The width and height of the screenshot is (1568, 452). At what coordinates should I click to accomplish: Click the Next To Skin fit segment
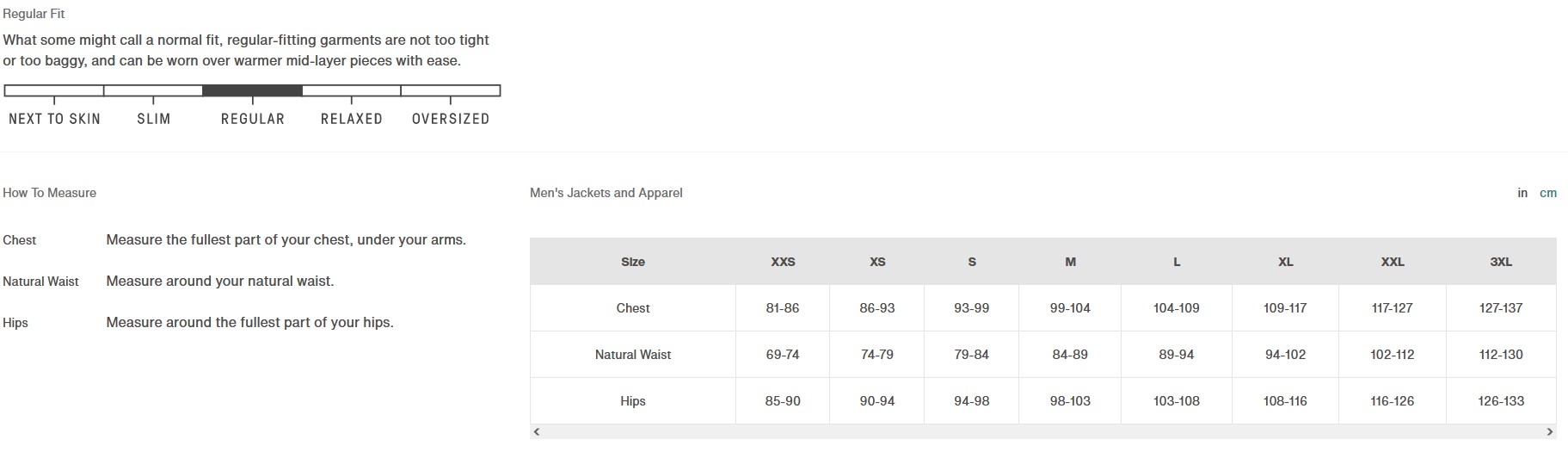pyautogui.click(x=54, y=90)
